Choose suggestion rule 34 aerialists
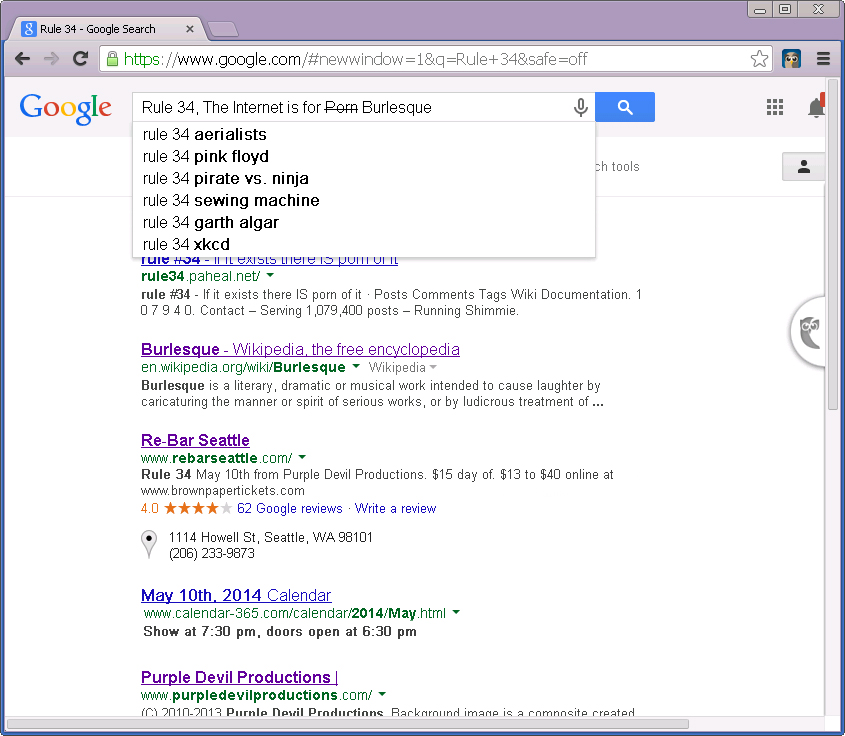 pyautogui.click(x=364, y=134)
